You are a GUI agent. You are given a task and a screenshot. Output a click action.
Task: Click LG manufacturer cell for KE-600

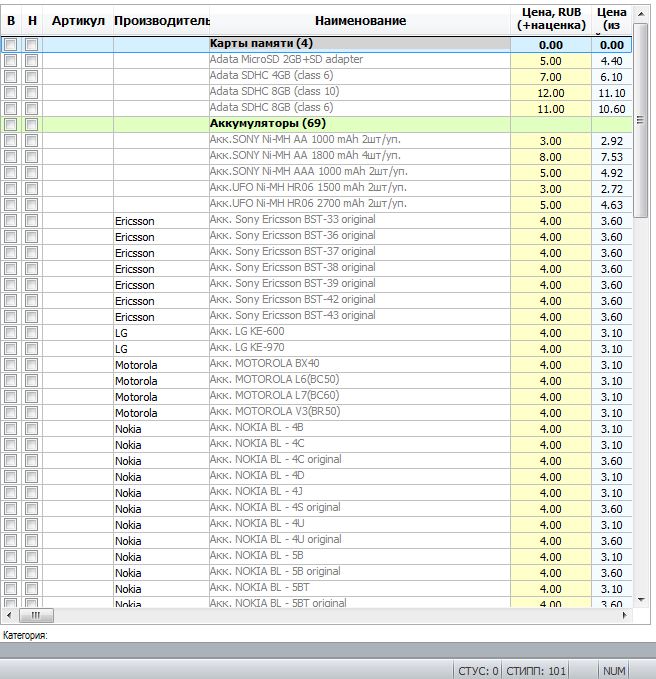(x=162, y=333)
